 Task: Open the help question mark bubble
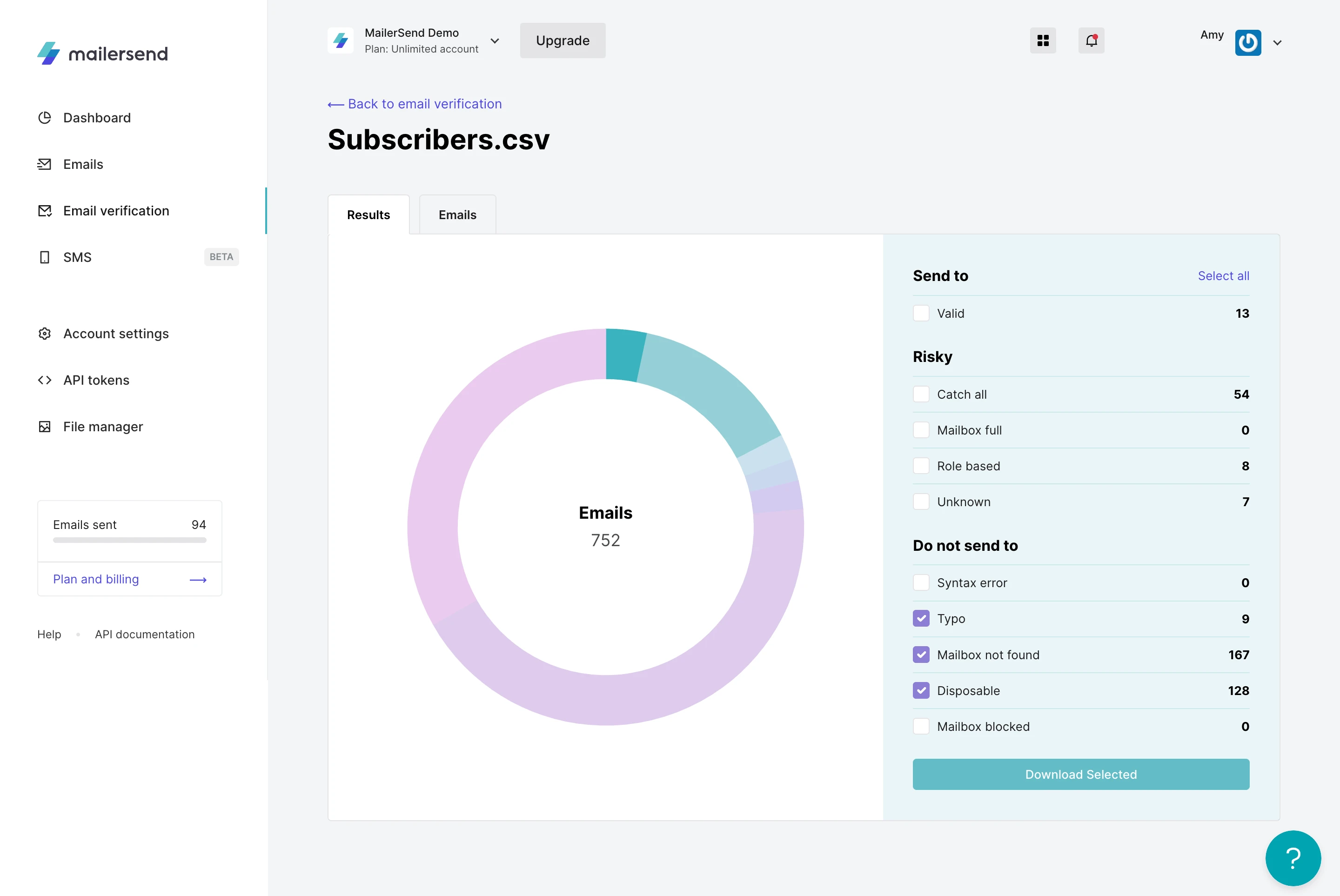[1293, 858]
